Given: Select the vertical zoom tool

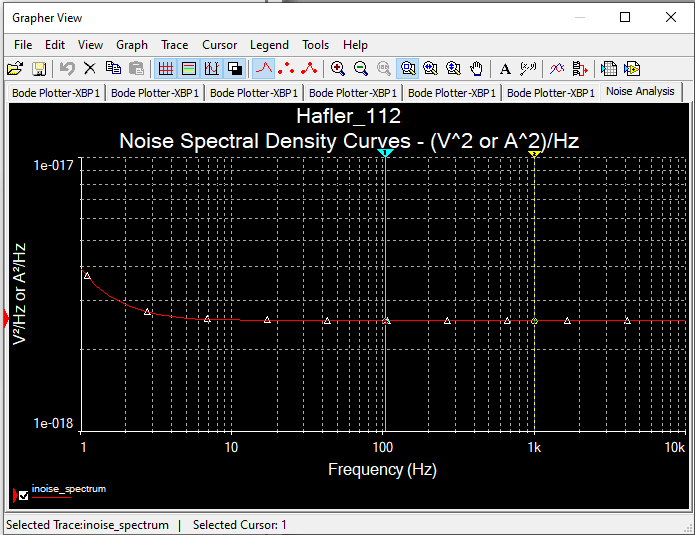Looking at the screenshot, I should (x=453, y=69).
